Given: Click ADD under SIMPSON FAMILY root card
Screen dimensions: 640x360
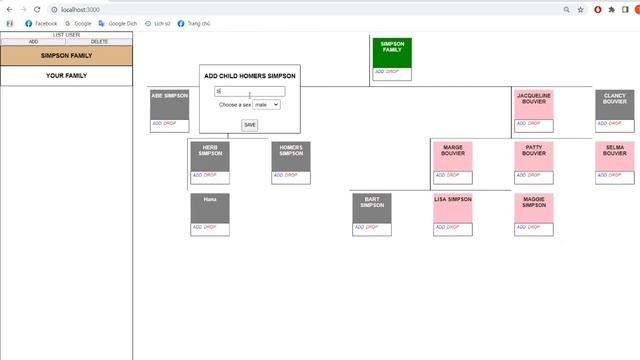Looking at the screenshot, I should pos(380,71).
